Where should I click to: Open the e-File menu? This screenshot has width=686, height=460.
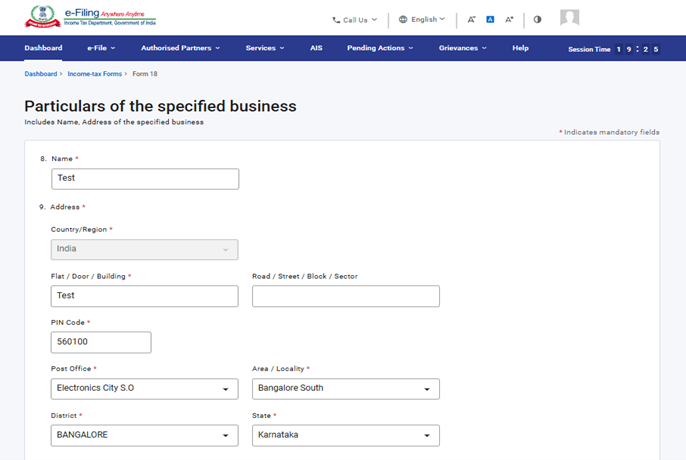point(101,48)
